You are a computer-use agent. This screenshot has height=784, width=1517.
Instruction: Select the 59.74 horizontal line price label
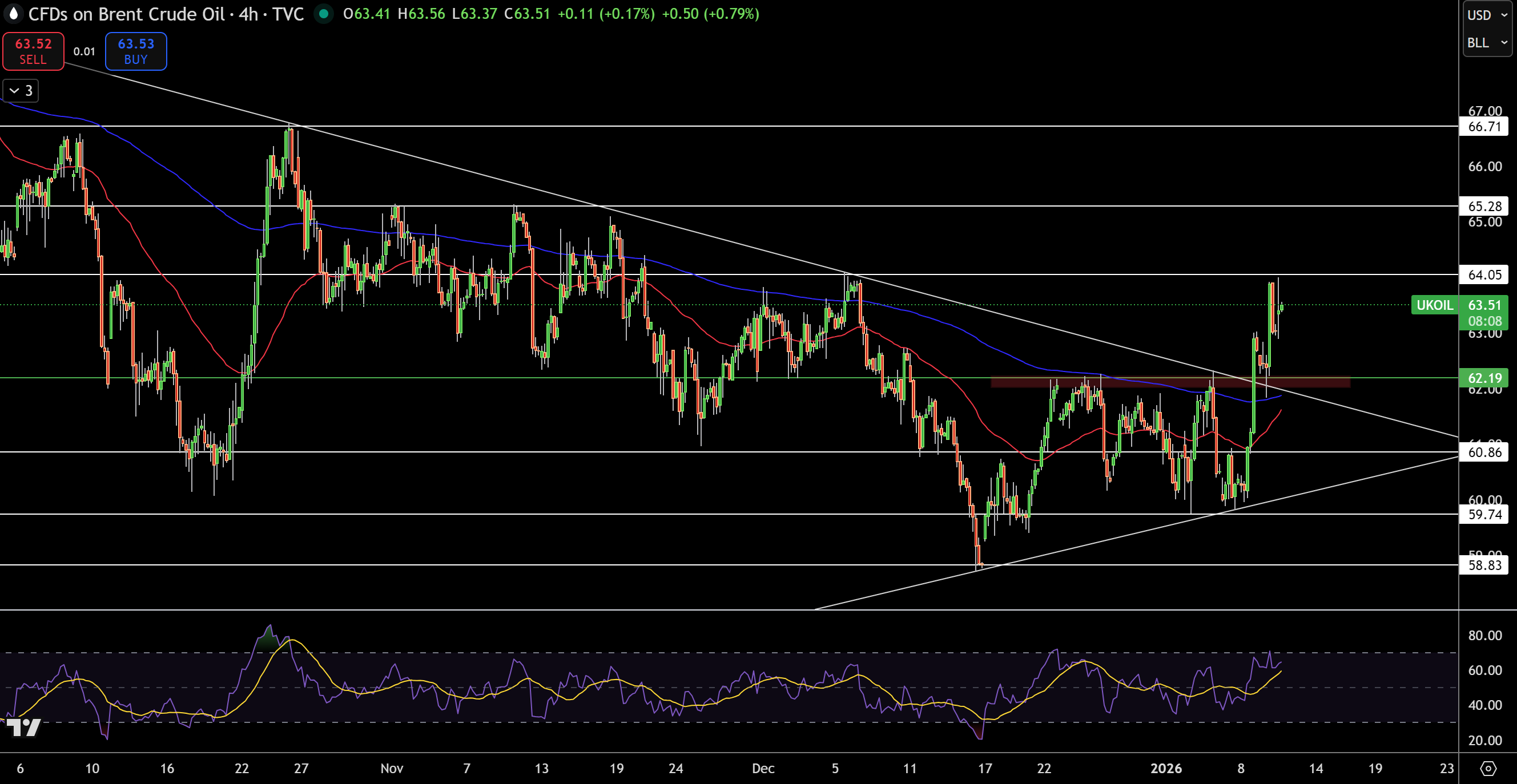point(1484,515)
